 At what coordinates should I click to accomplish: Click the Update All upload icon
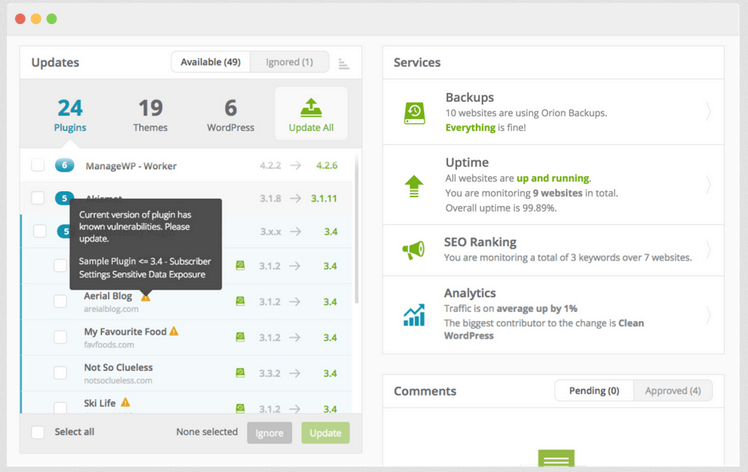click(x=311, y=107)
